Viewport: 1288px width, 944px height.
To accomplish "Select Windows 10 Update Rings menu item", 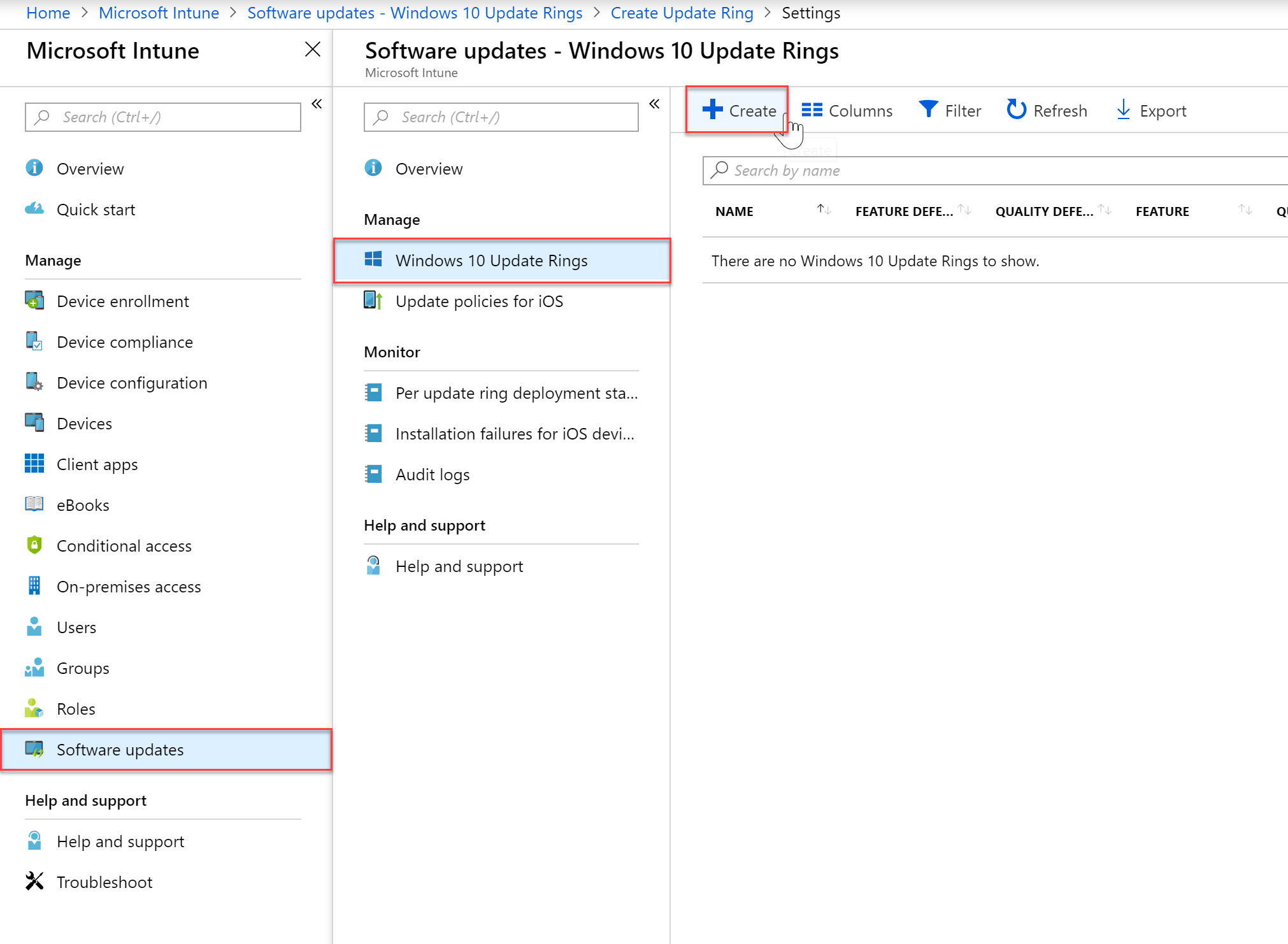I will point(502,261).
